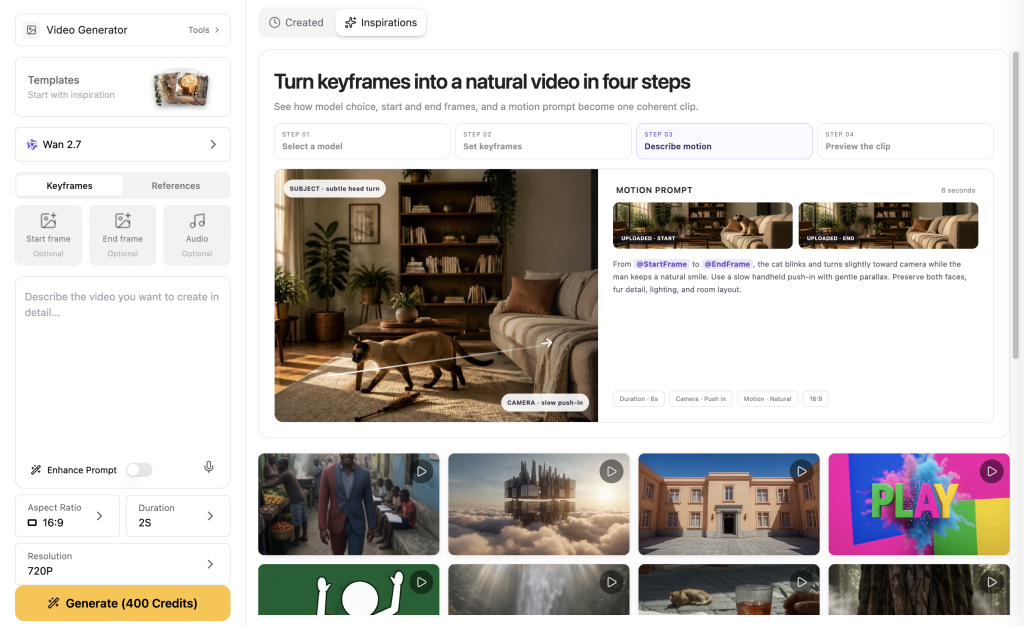Click the Video Generator image icon

tap(31, 30)
